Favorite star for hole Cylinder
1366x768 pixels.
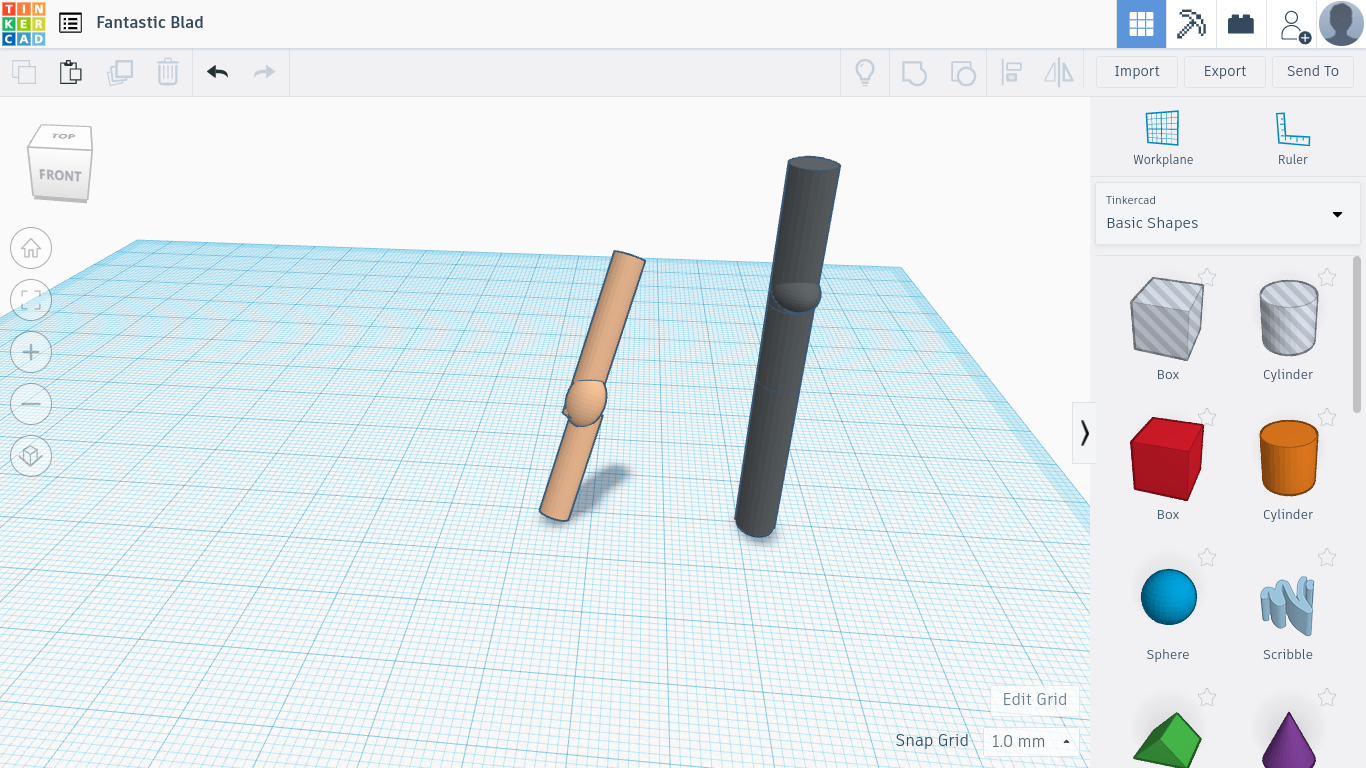click(1327, 277)
